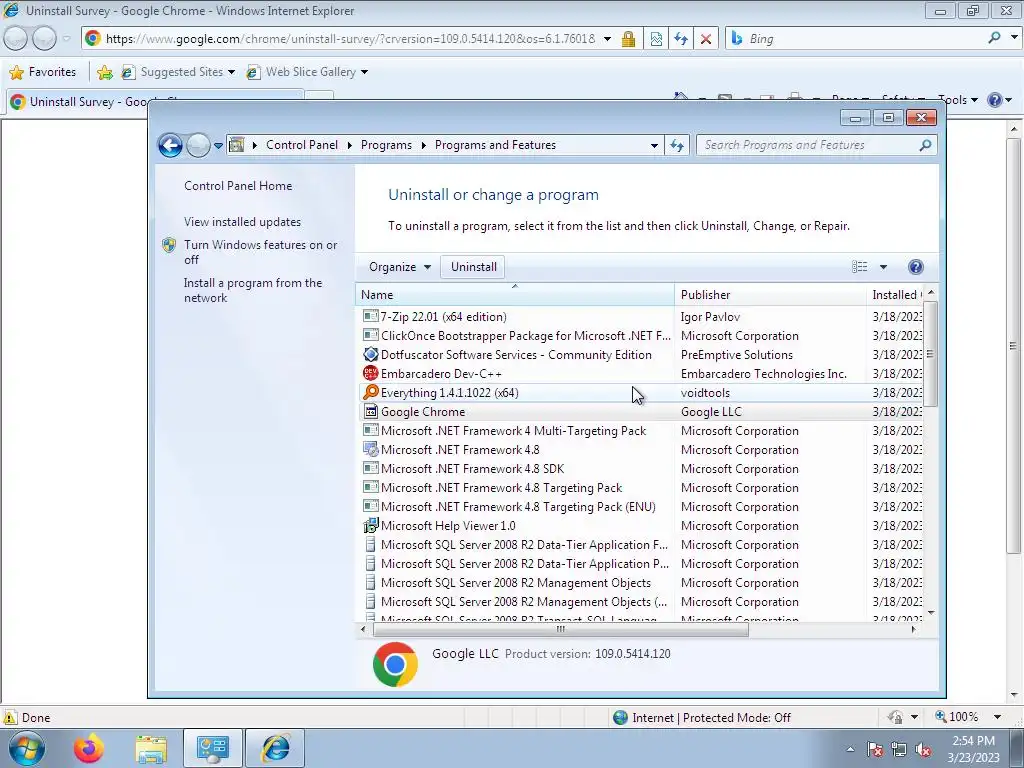1024x768 pixels.
Task: Refresh the Programs and Features list
Action: (677, 146)
